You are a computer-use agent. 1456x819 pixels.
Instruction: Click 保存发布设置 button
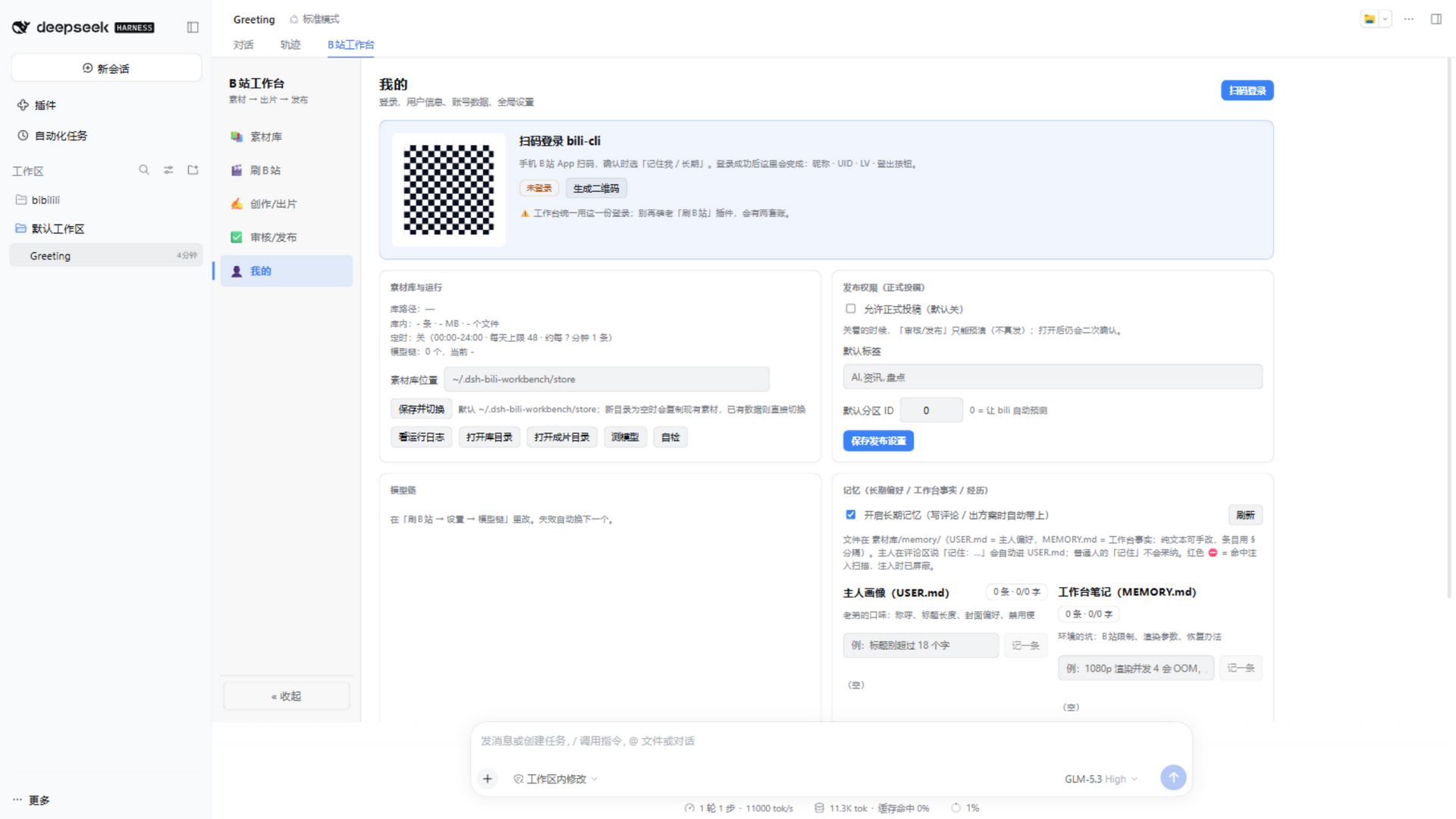[878, 441]
